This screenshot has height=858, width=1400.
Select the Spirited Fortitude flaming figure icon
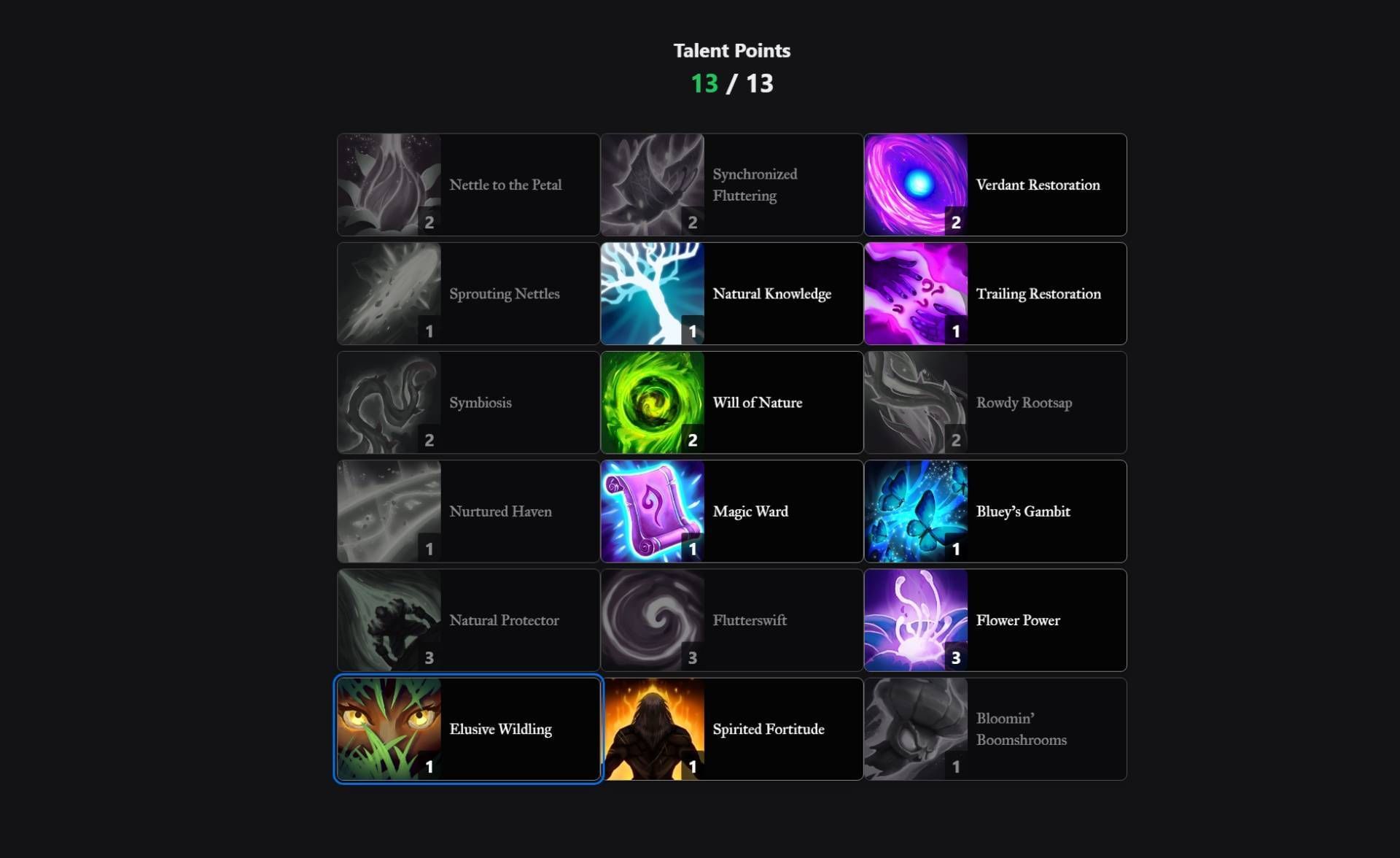point(653,729)
